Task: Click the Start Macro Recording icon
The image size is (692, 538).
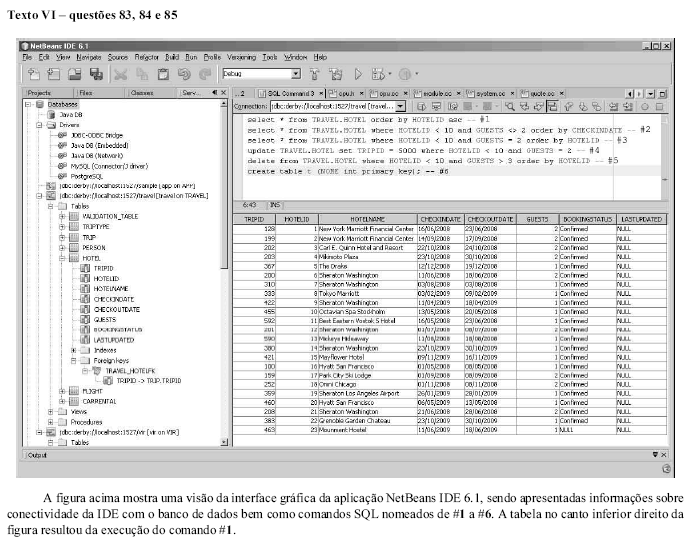Action: pyautogui.click(x=645, y=106)
